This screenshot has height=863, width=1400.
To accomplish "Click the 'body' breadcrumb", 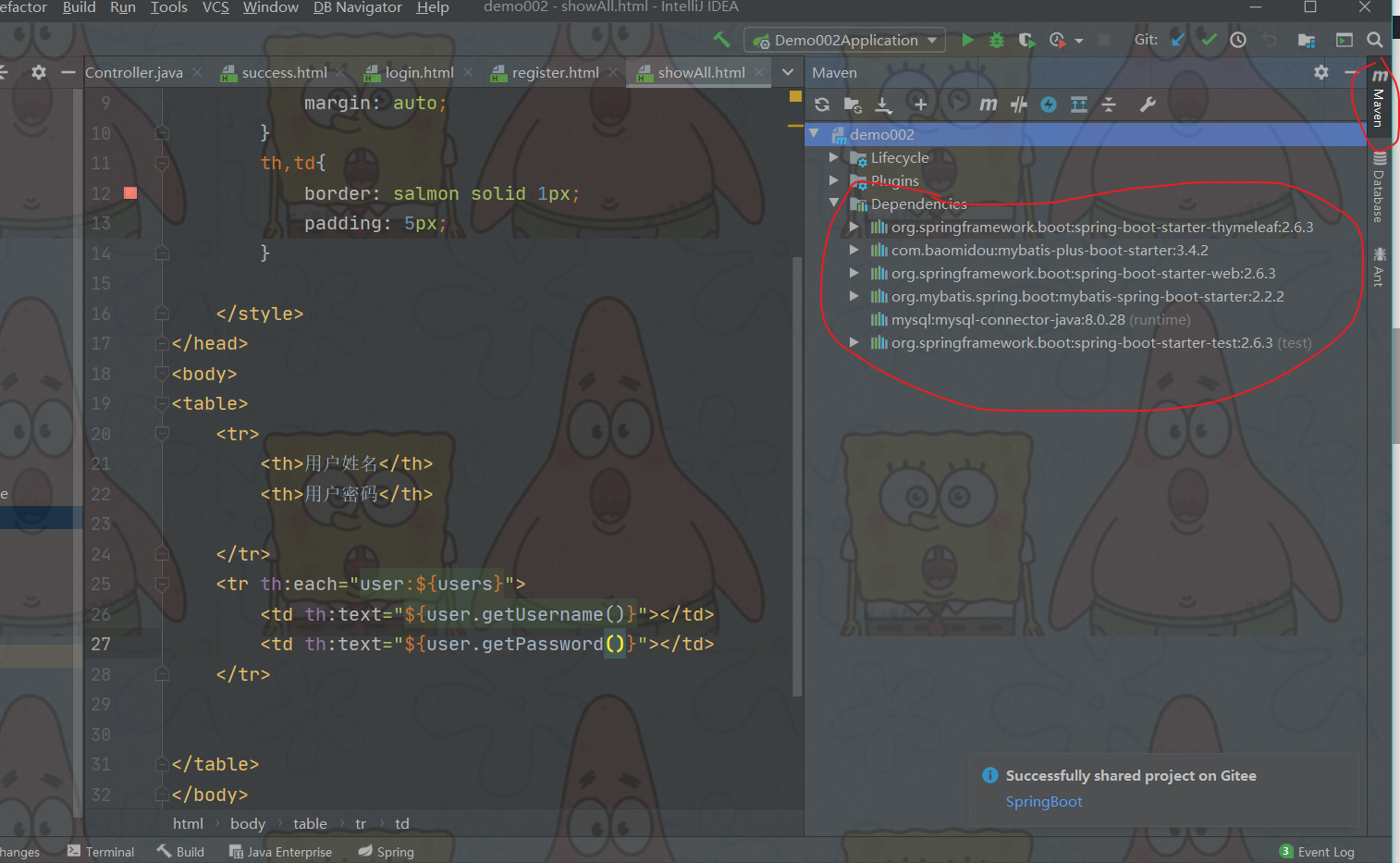I will (248, 823).
